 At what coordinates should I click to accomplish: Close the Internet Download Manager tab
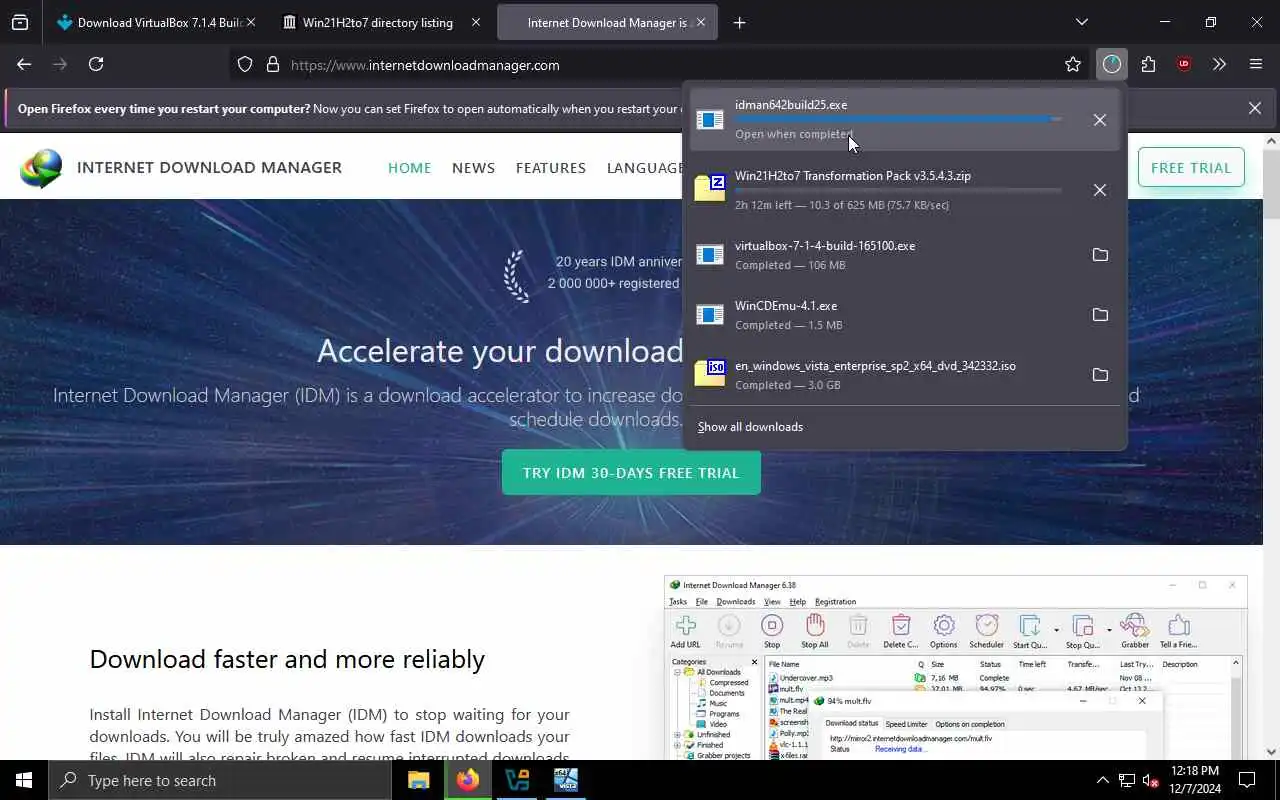point(701,22)
